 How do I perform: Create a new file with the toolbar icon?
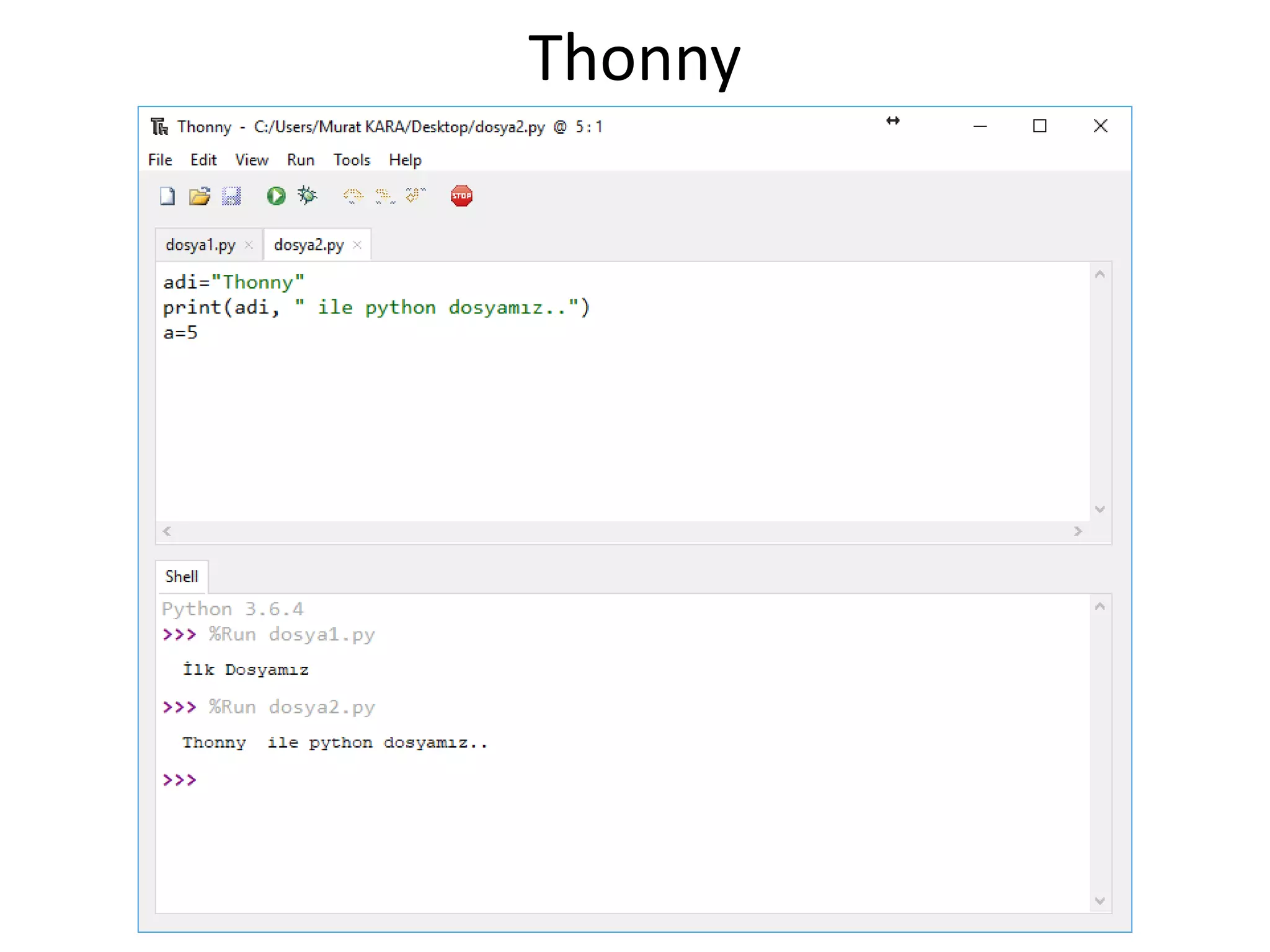pos(167,196)
